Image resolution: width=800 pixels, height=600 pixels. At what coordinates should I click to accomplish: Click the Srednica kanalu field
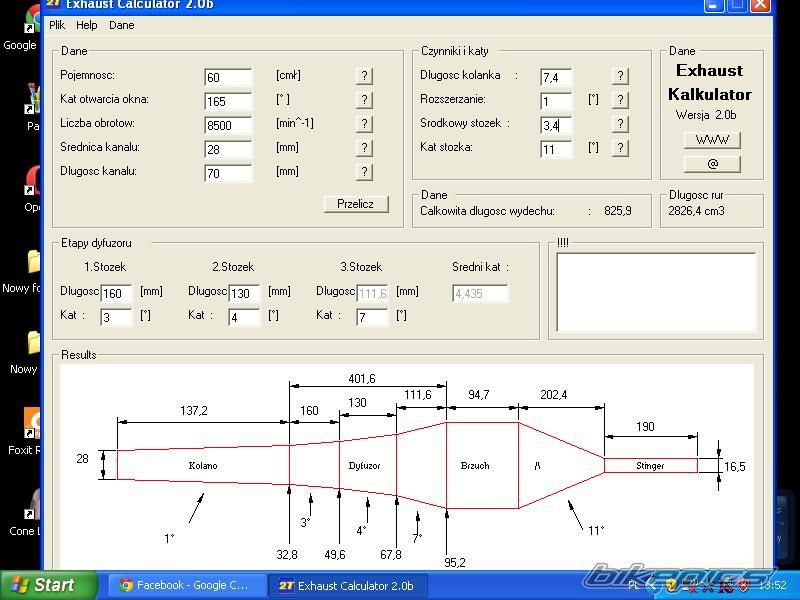[x=228, y=149]
